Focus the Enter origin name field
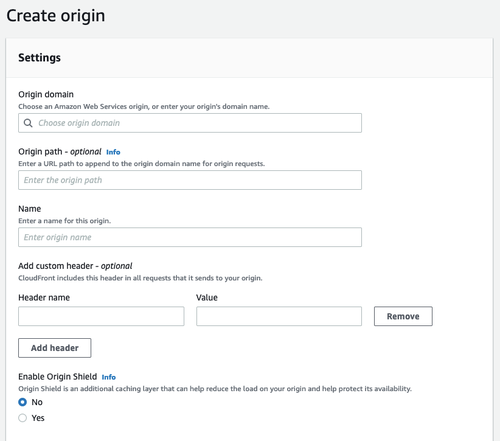 190,237
